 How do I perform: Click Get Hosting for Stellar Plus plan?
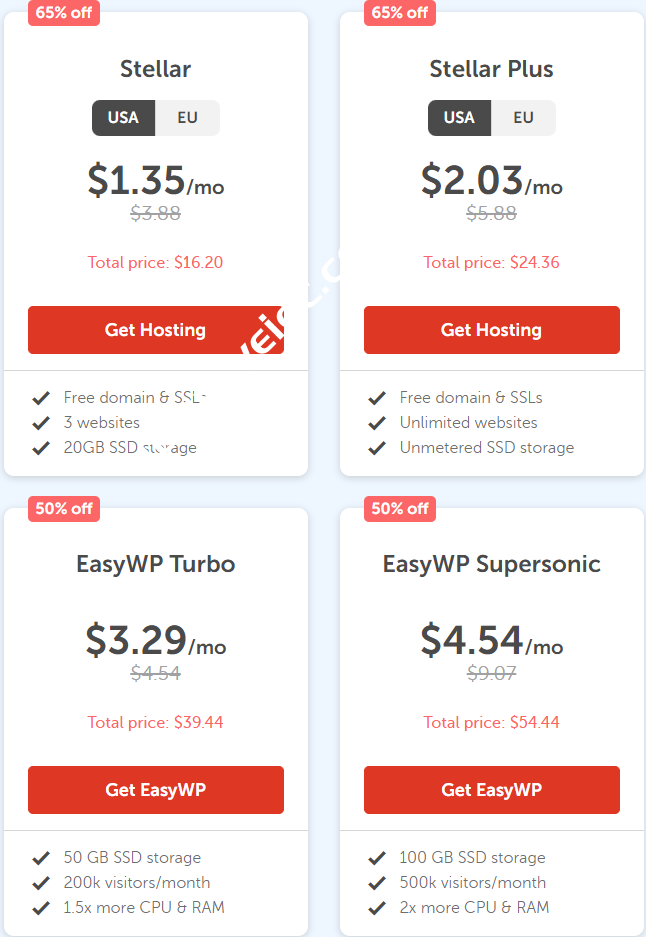pyautogui.click(x=492, y=330)
